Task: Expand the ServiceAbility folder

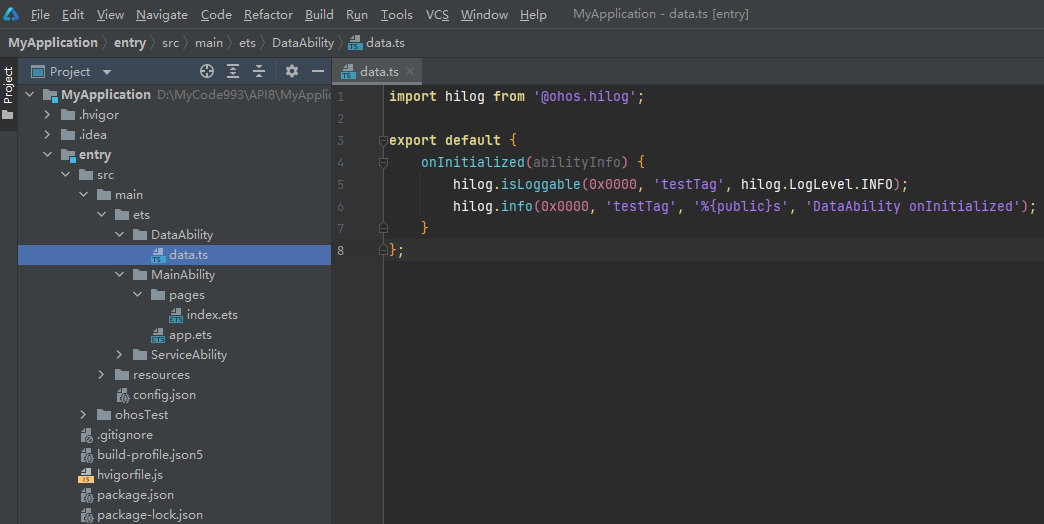Action: tap(119, 355)
